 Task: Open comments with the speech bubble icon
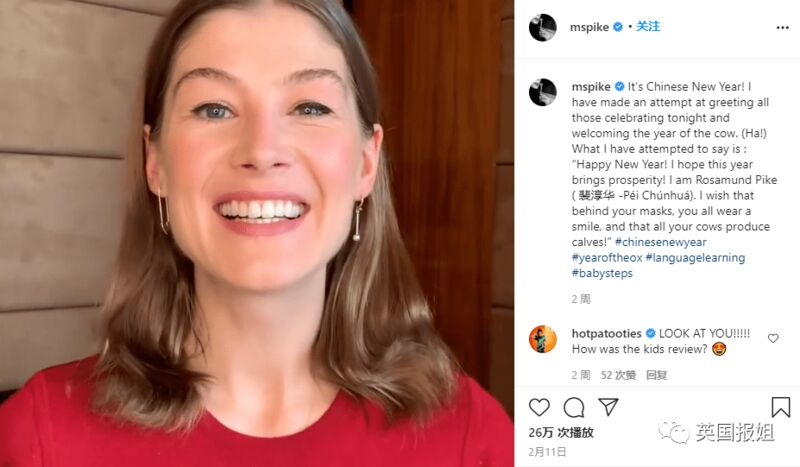pos(574,407)
